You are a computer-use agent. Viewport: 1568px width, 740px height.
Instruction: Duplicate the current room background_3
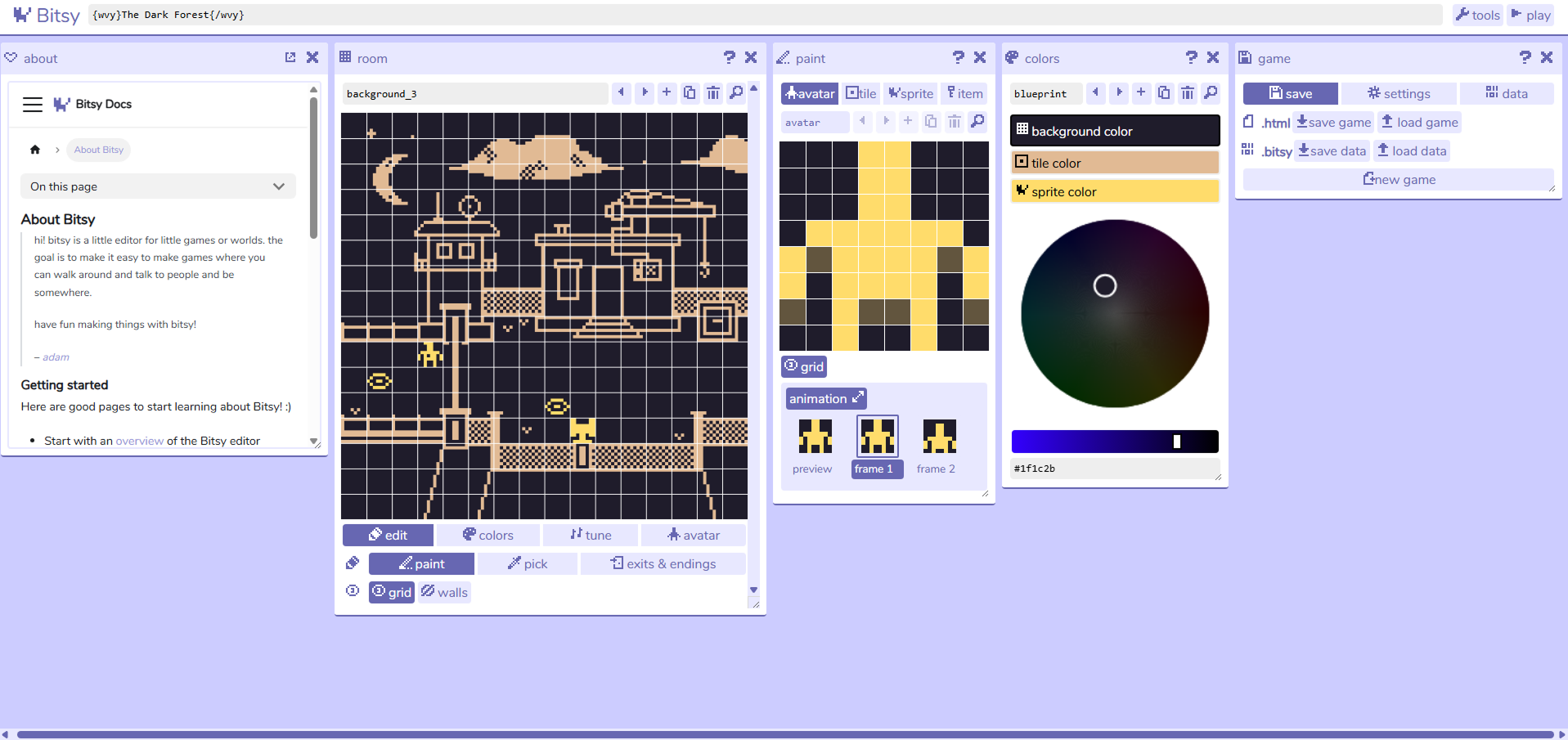point(690,92)
